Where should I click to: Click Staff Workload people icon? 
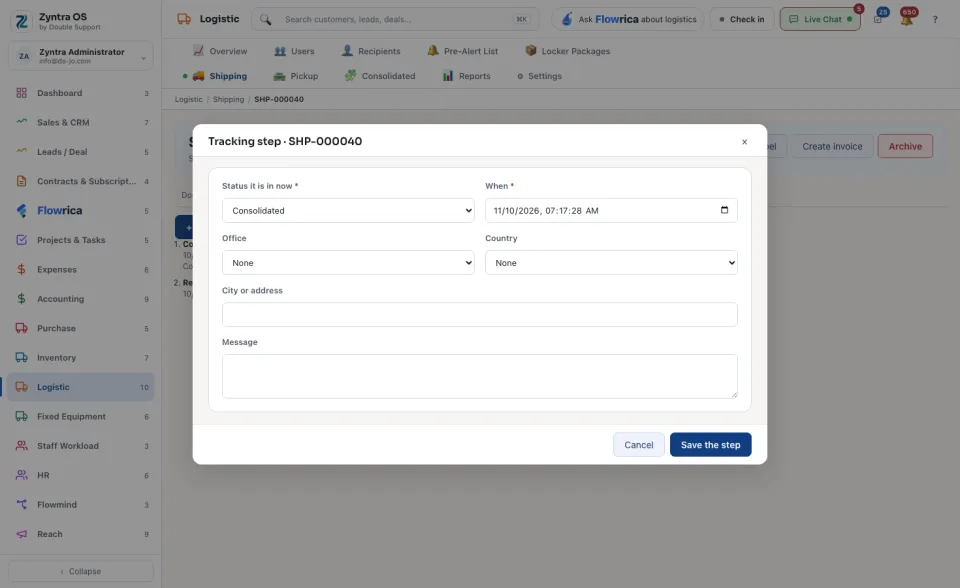coord(21,446)
